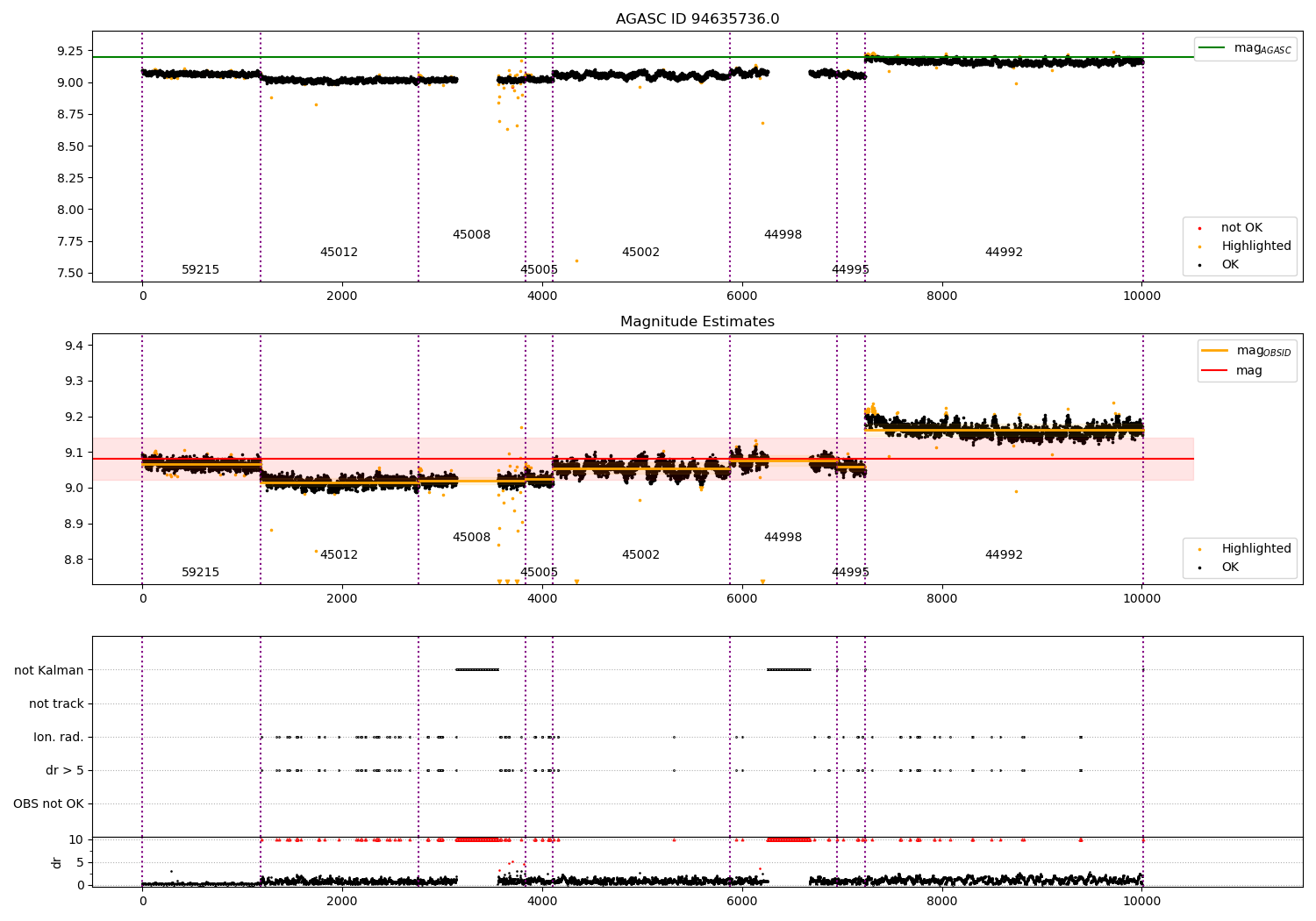Click the 'OBS not OK' row label
1316x921 pixels.
pos(48,804)
